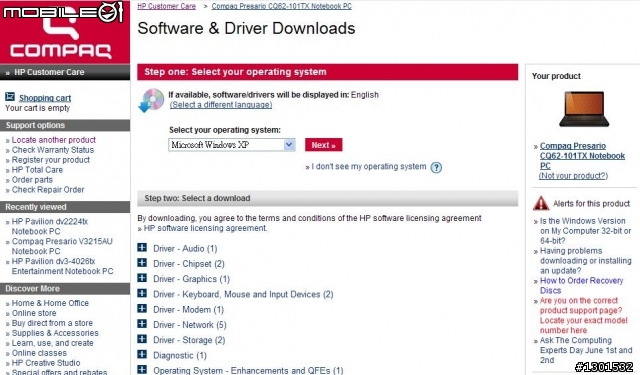Open HP Pavilion dv2224tx Notebook PC
Screen dimensions: 640x375
49,226
